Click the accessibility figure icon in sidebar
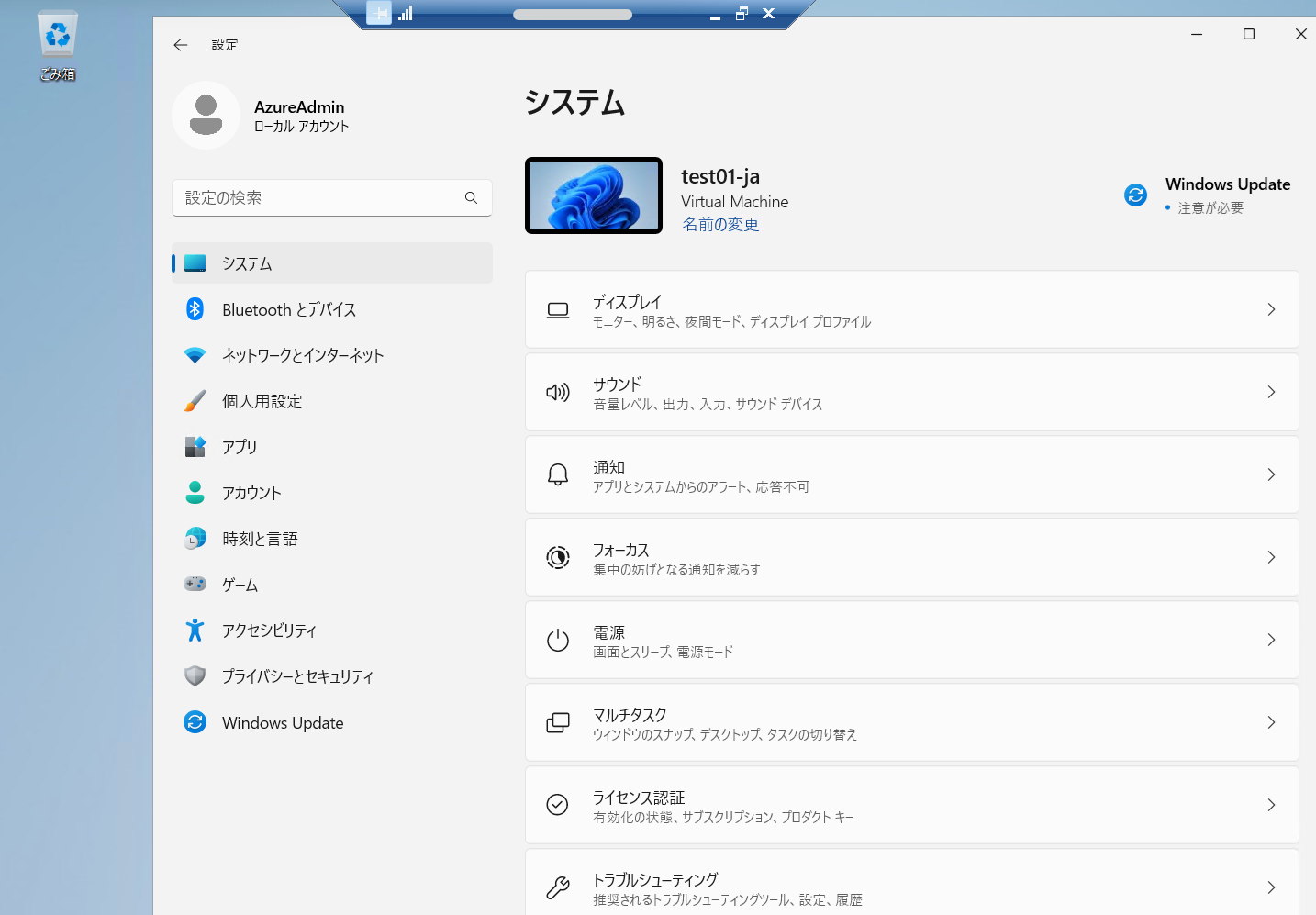Image resolution: width=1316 pixels, height=915 pixels. pos(195,630)
